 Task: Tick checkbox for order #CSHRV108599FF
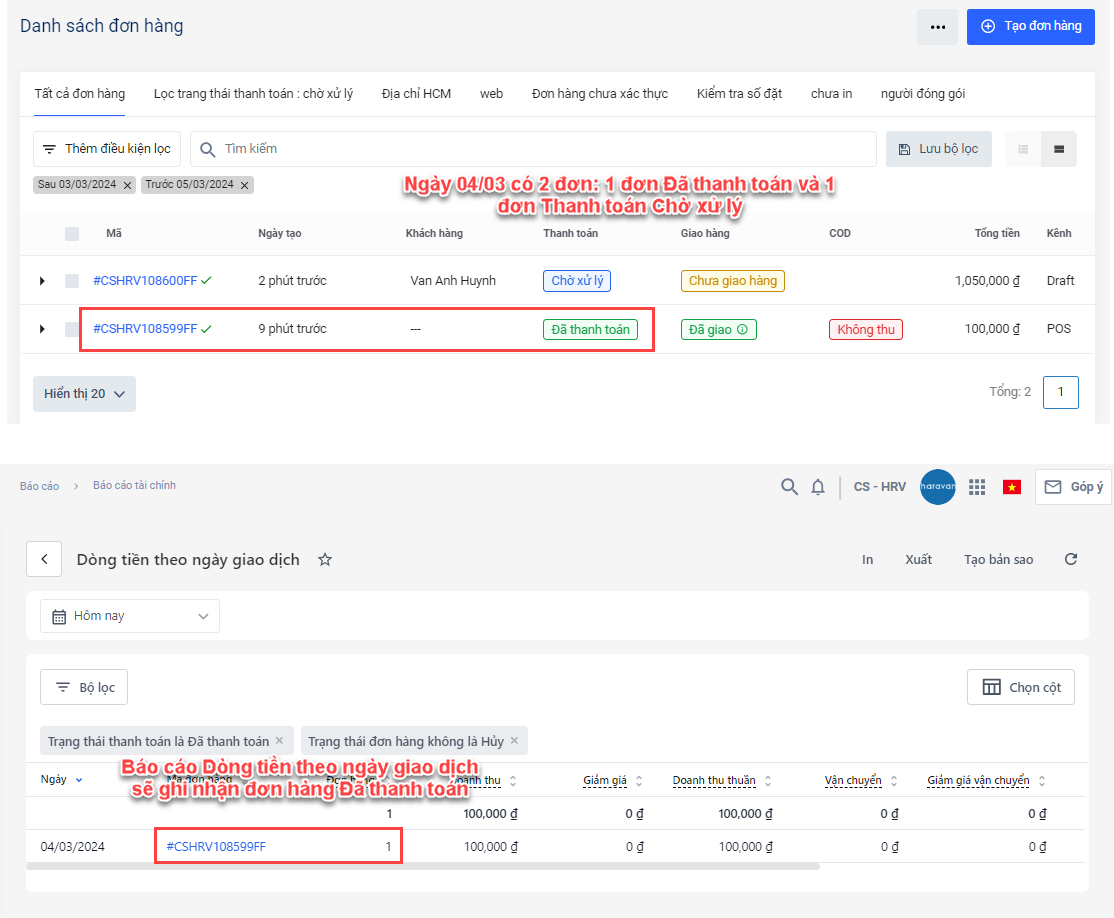[x=72, y=329]
